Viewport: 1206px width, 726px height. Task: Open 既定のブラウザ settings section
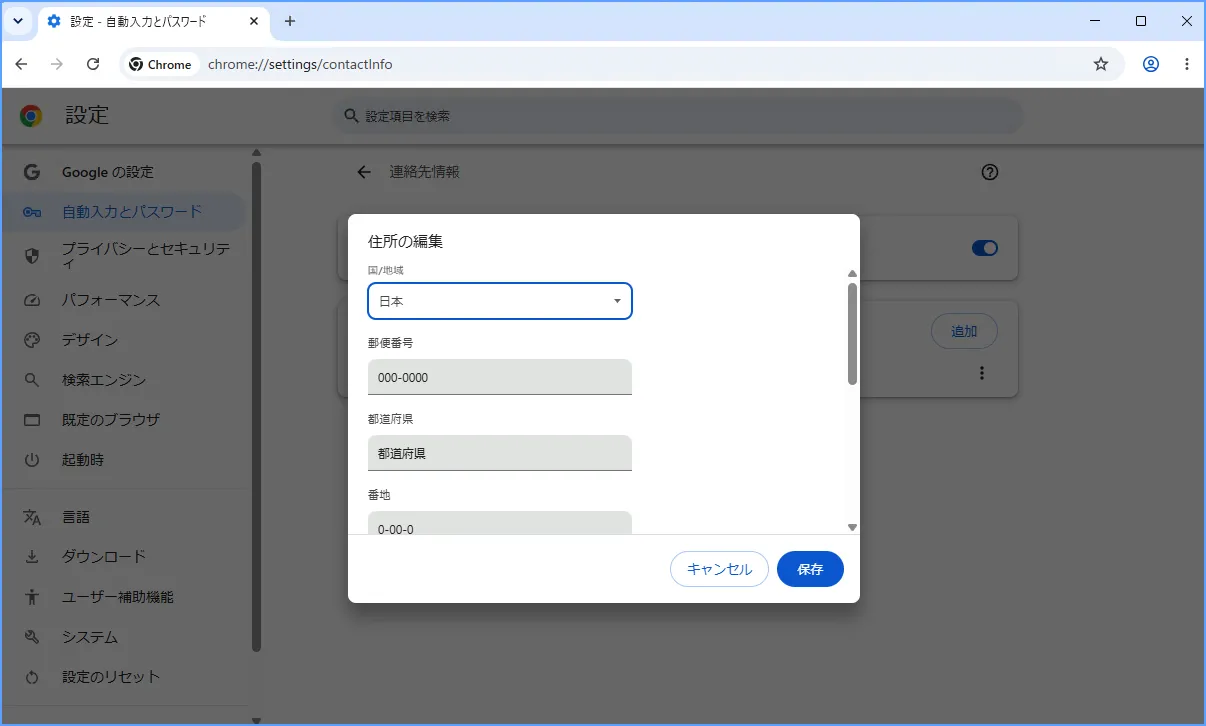pyautogui.click(x=124, y=420)
